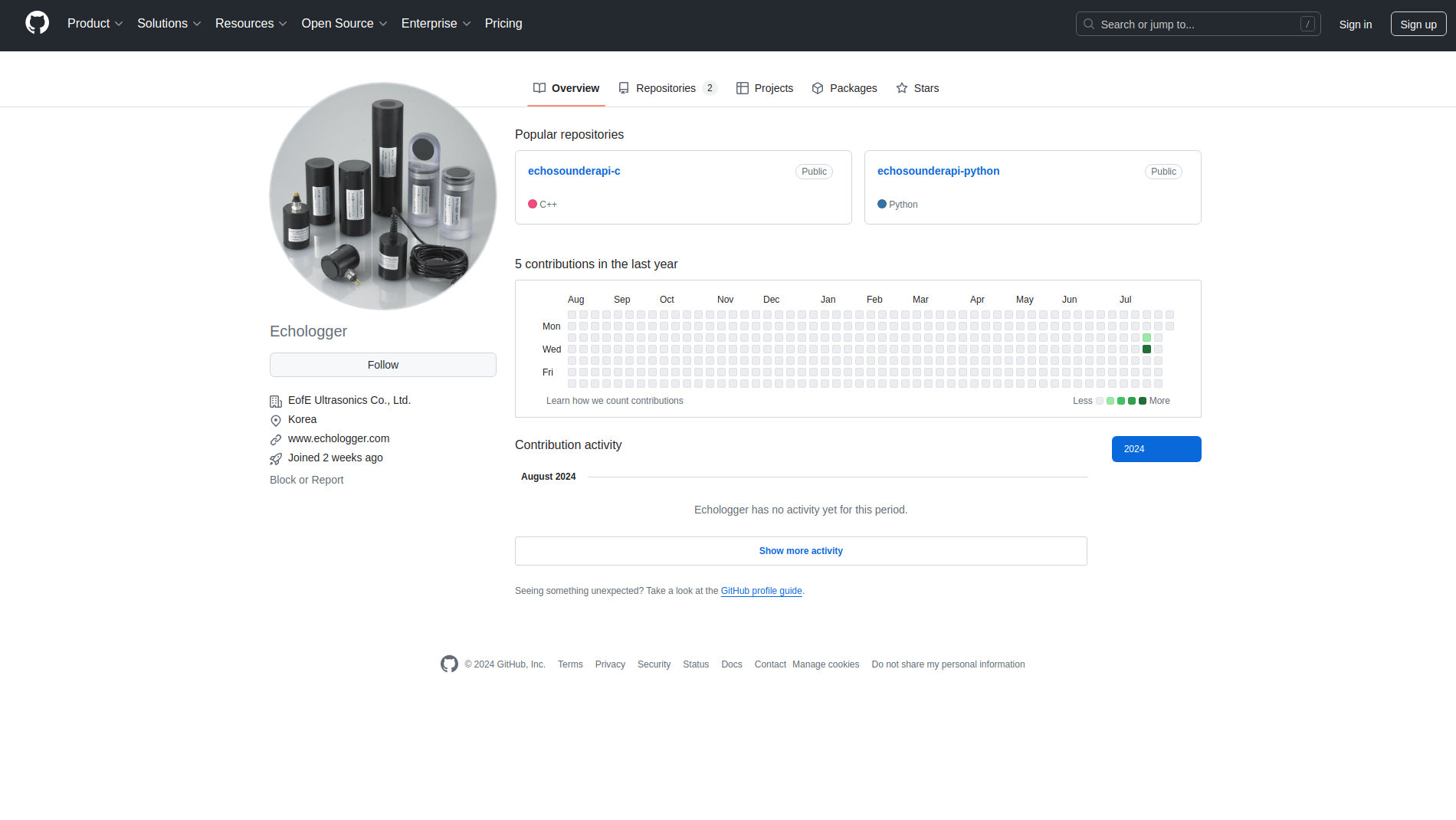Click the Sign in link
This screenshot has height=820, width=1456.
(x=1355, y=25)
